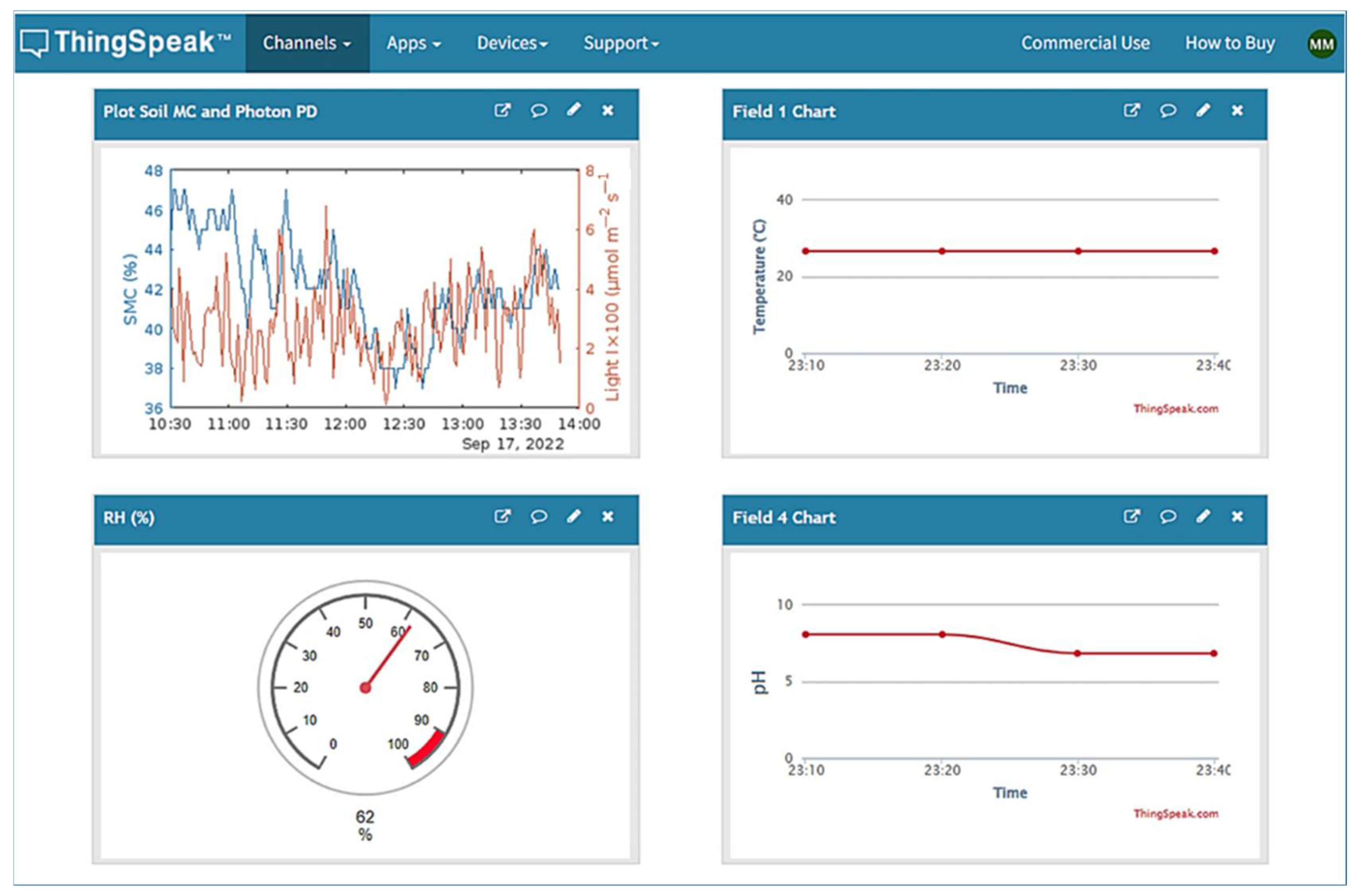This screenshot has height=896, width=1358.
Task: Click comment icon on Plot Soil MC widget
Action: (x=538, y=110)
